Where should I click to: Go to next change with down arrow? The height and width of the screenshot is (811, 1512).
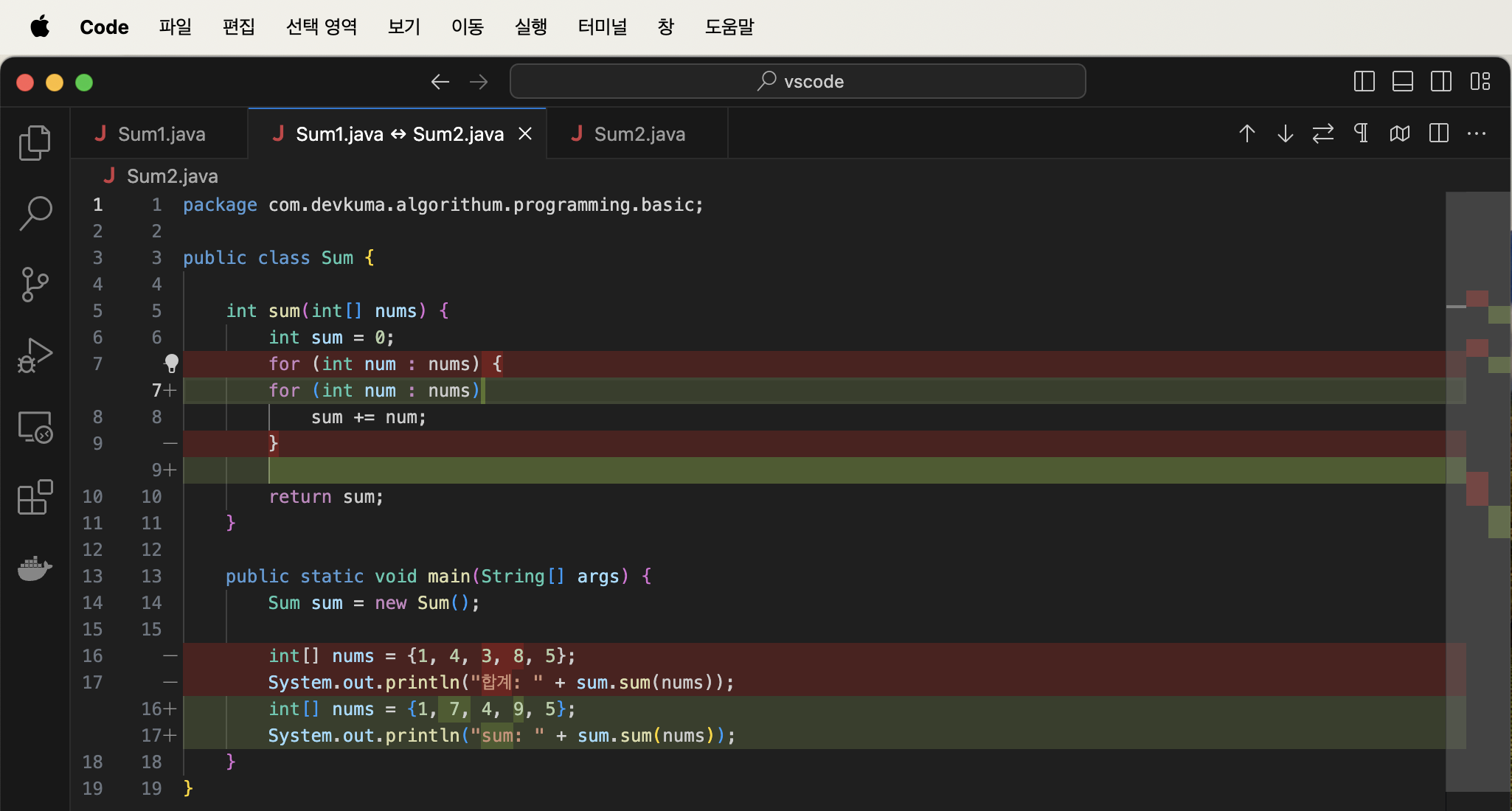click(x=1285, y=133)
